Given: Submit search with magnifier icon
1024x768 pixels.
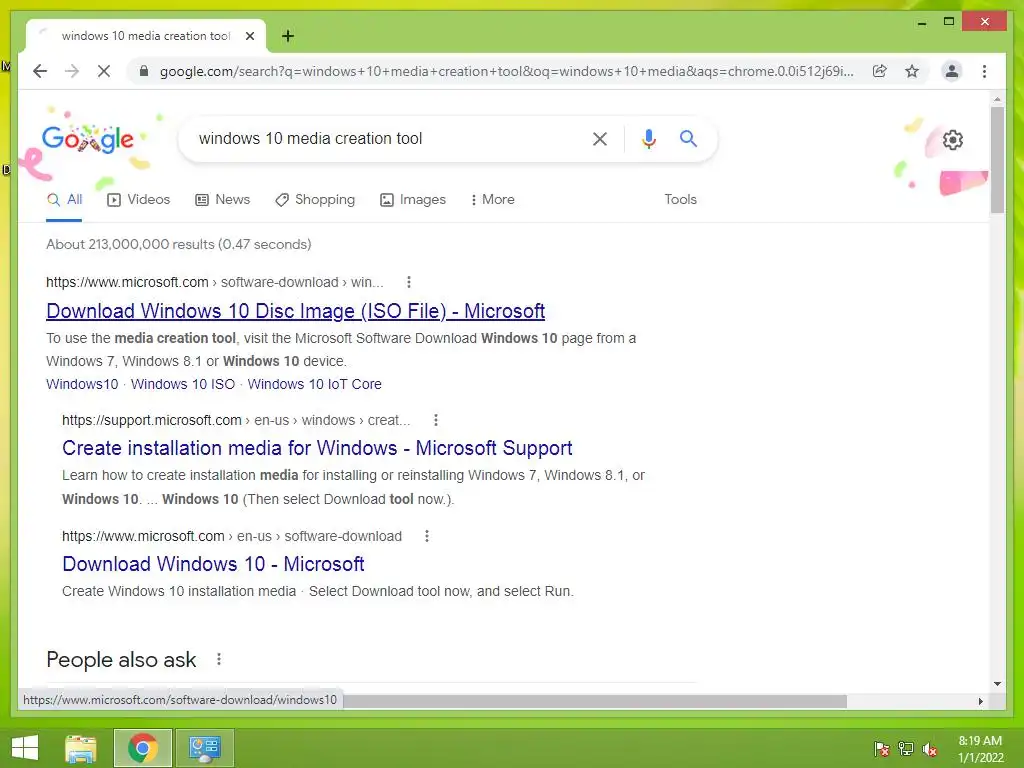Looking at the screenshot, I should [688, 138].
